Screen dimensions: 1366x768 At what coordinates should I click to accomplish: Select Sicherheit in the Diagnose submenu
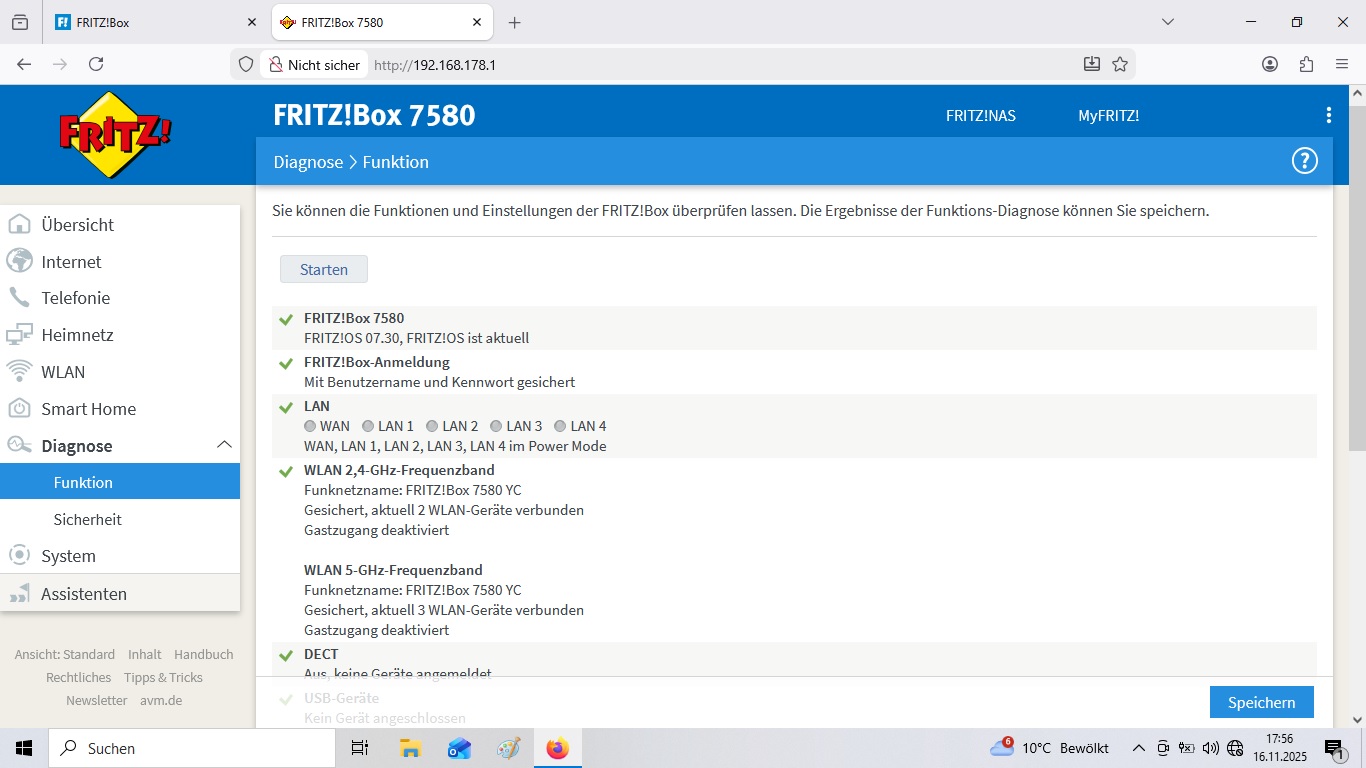pos(120,519)
